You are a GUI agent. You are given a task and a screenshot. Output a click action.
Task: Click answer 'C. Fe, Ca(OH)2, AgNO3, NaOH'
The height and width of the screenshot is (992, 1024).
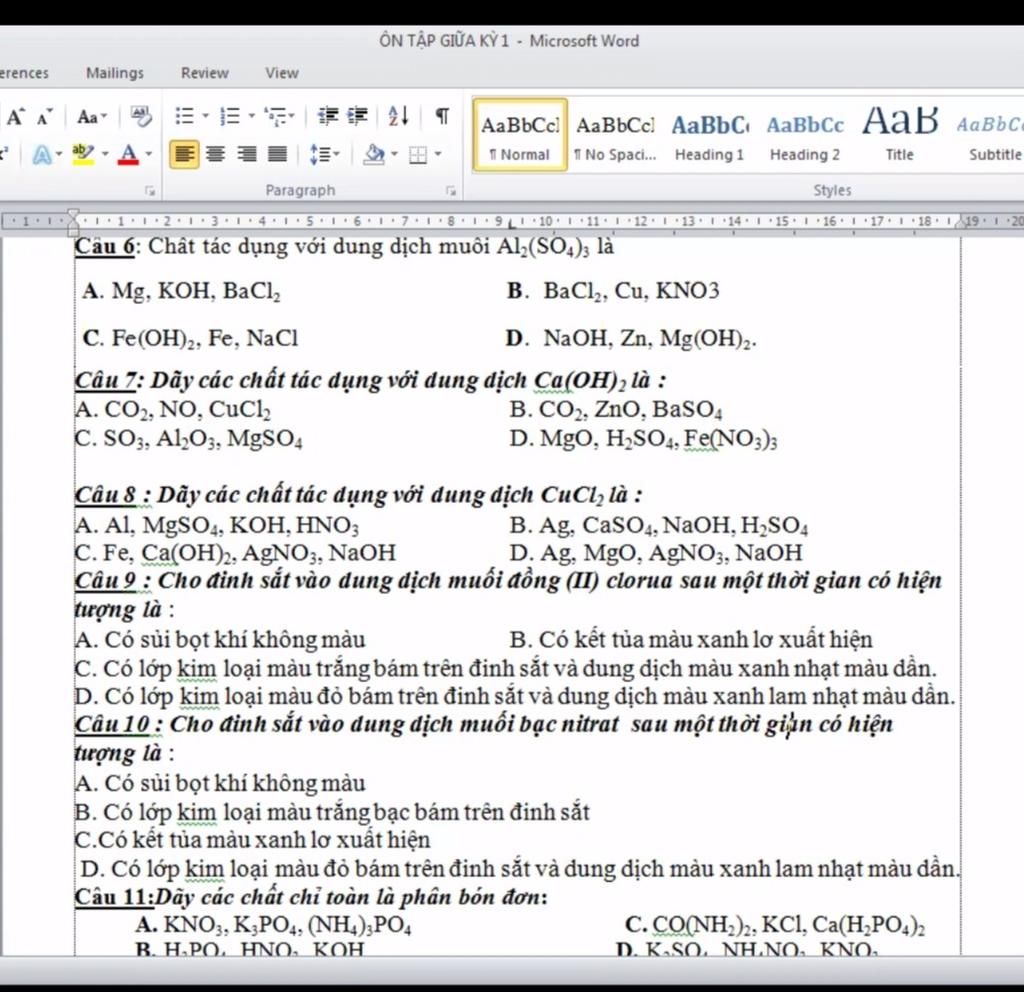click(x=235, y=553)
